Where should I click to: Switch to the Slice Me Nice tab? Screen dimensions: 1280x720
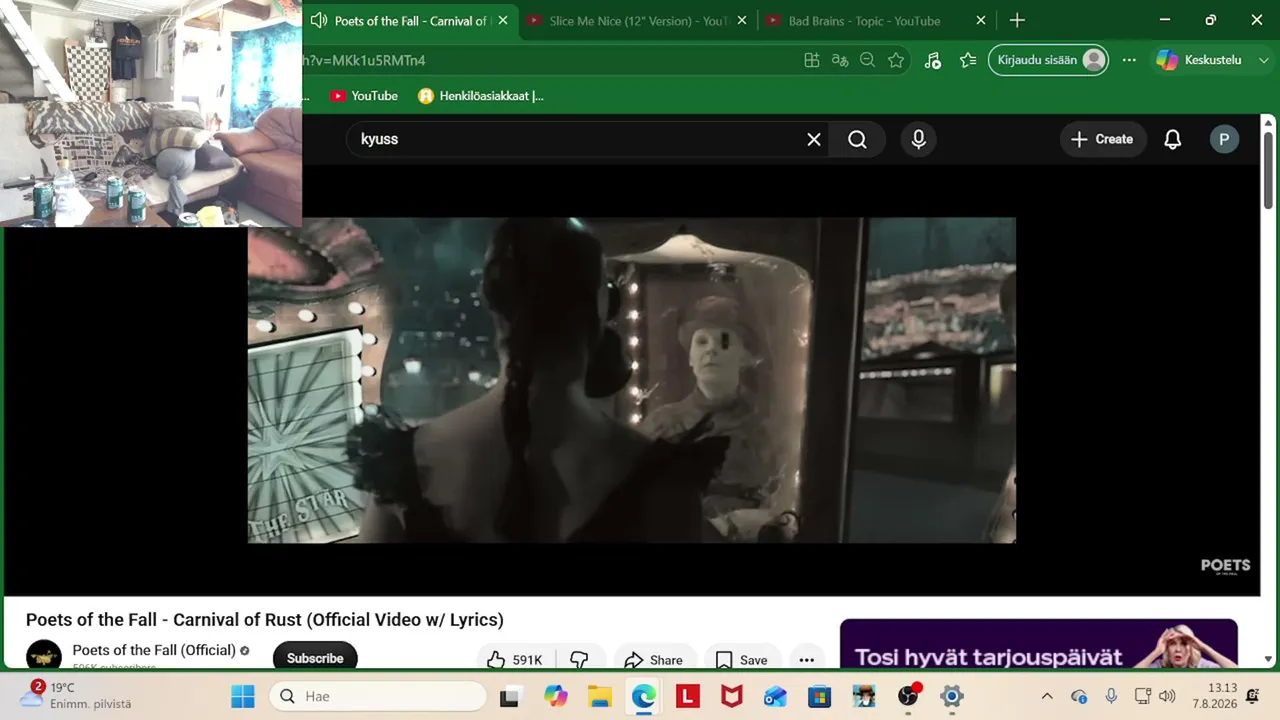tap(637, 21)
